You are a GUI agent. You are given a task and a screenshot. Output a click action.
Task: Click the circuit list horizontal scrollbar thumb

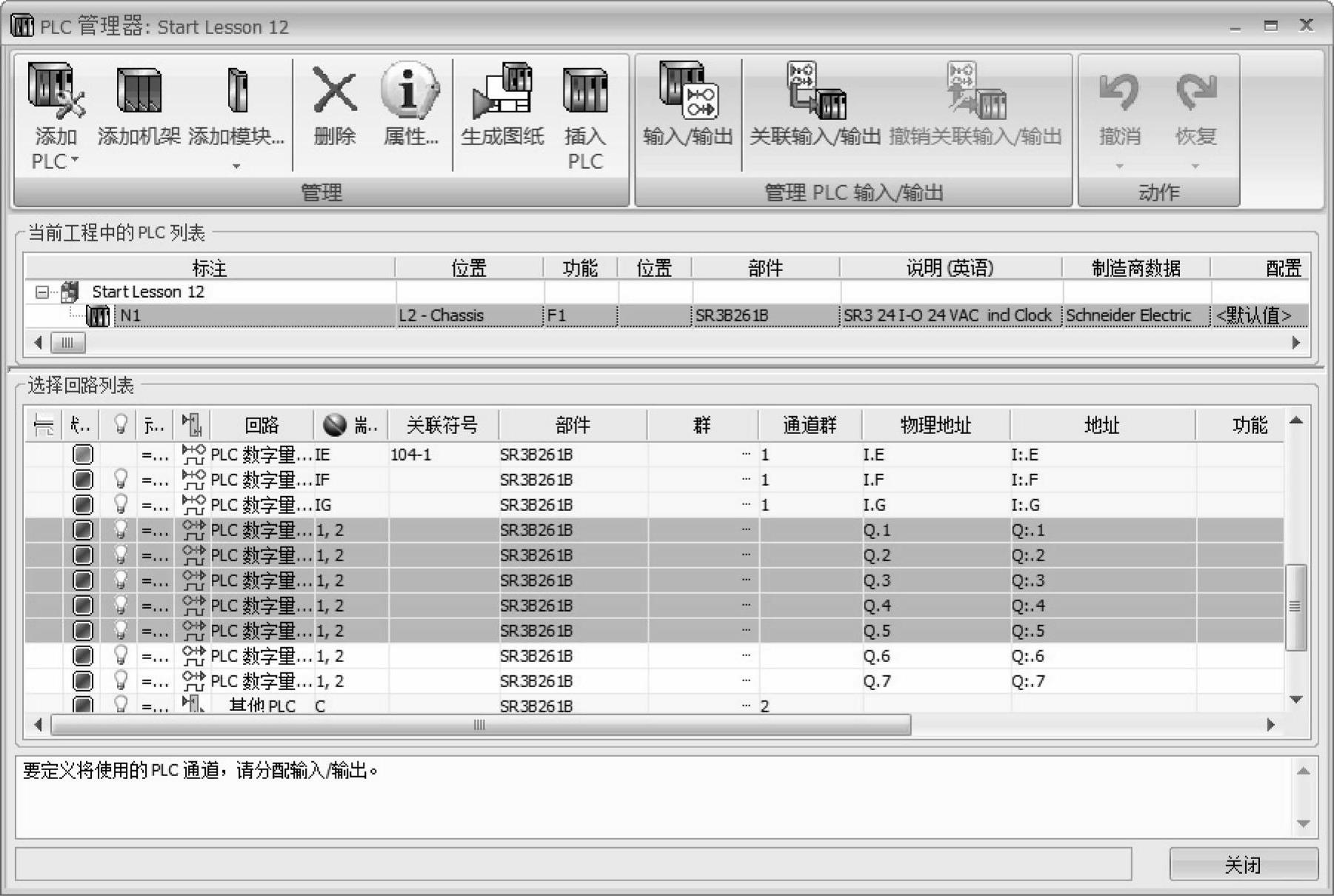(x=481, y=725)
